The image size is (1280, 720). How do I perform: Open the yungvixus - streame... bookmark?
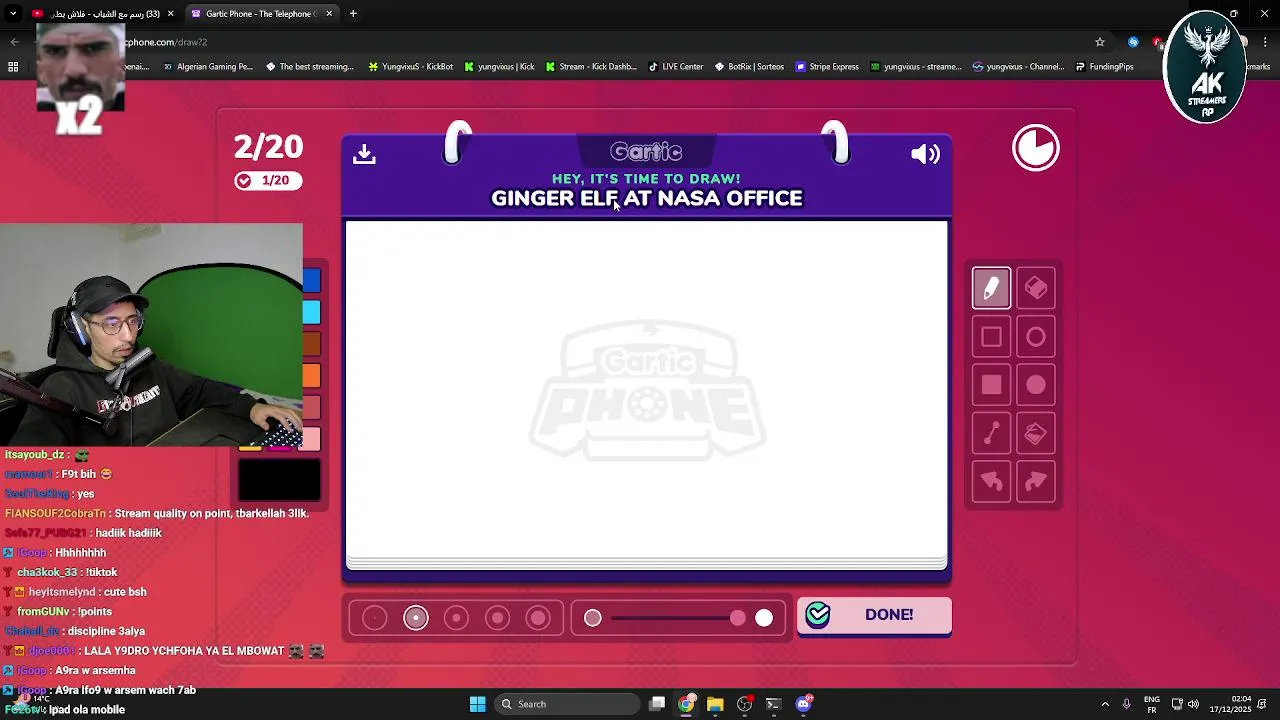pos(915,67)
